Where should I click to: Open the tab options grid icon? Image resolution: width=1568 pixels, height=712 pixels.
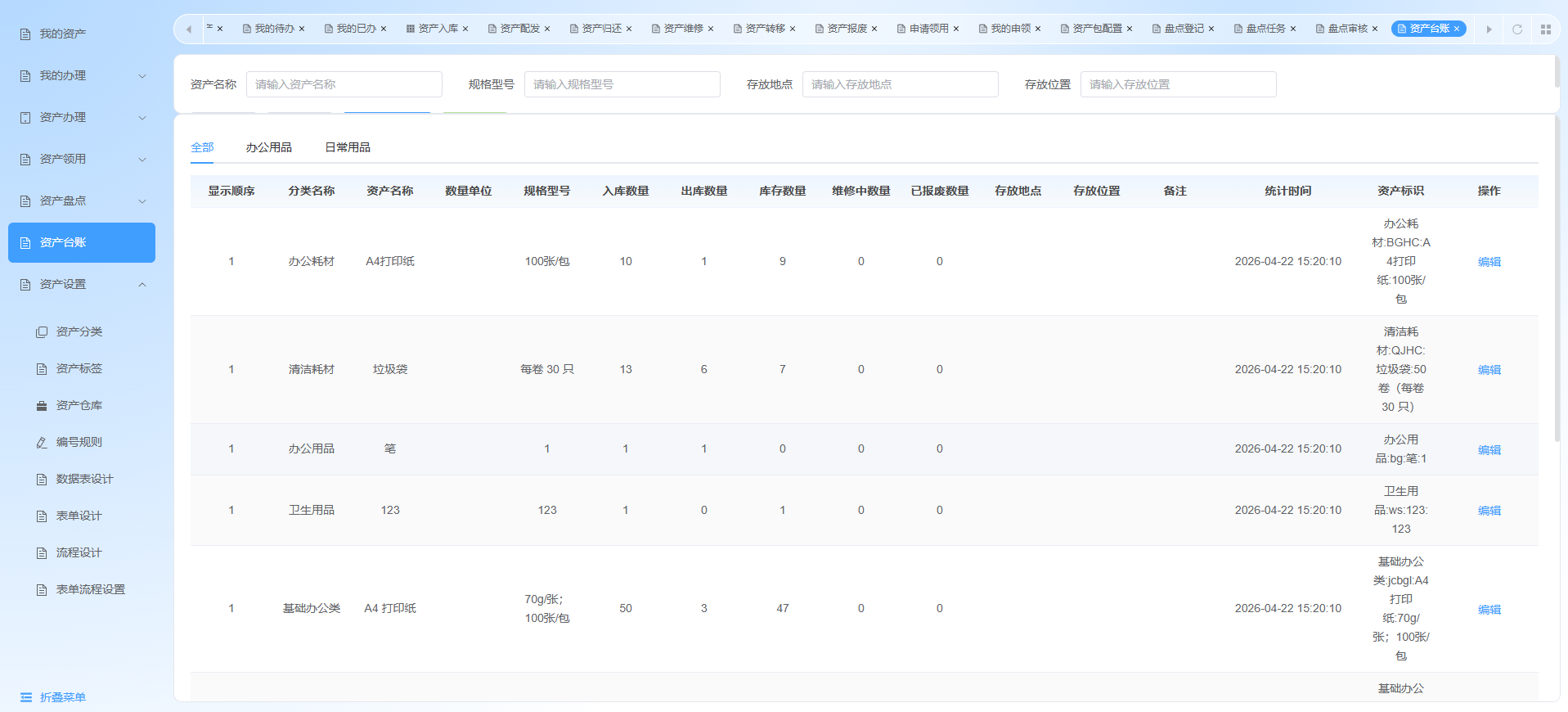click(1546, 29)
